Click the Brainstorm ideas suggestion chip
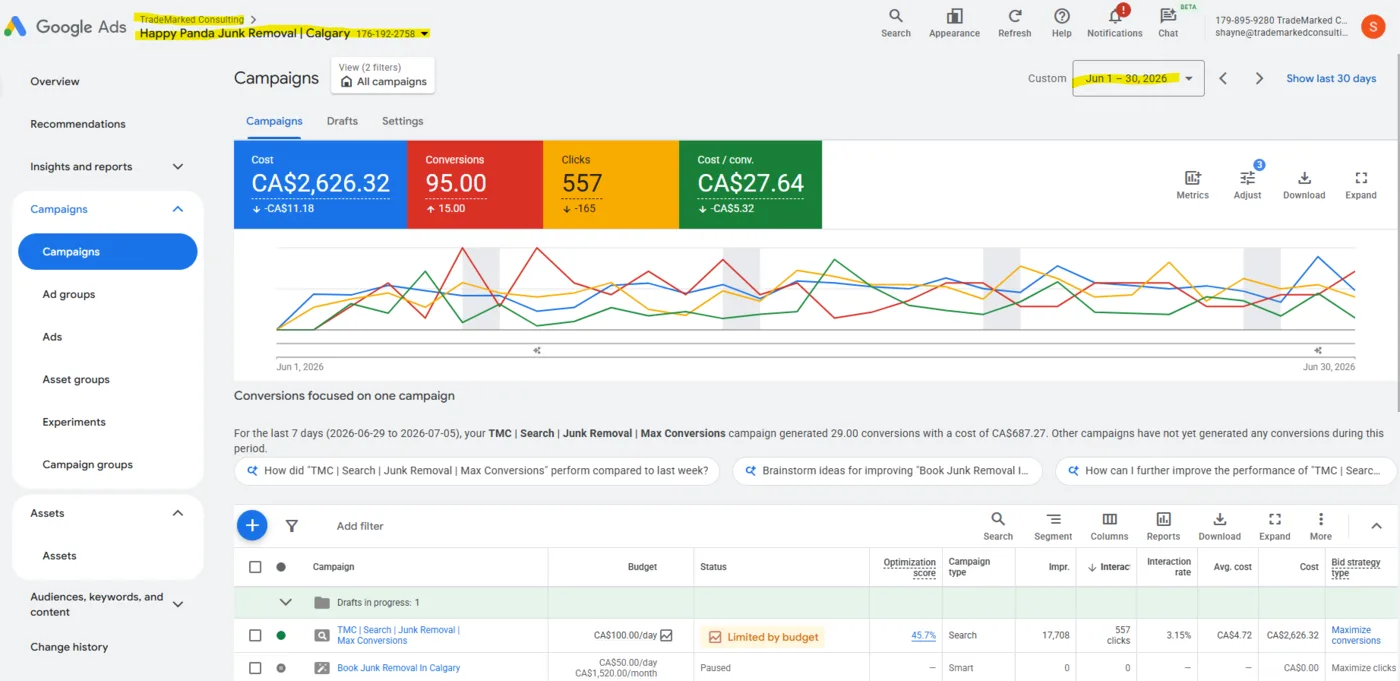 [887, 471]
